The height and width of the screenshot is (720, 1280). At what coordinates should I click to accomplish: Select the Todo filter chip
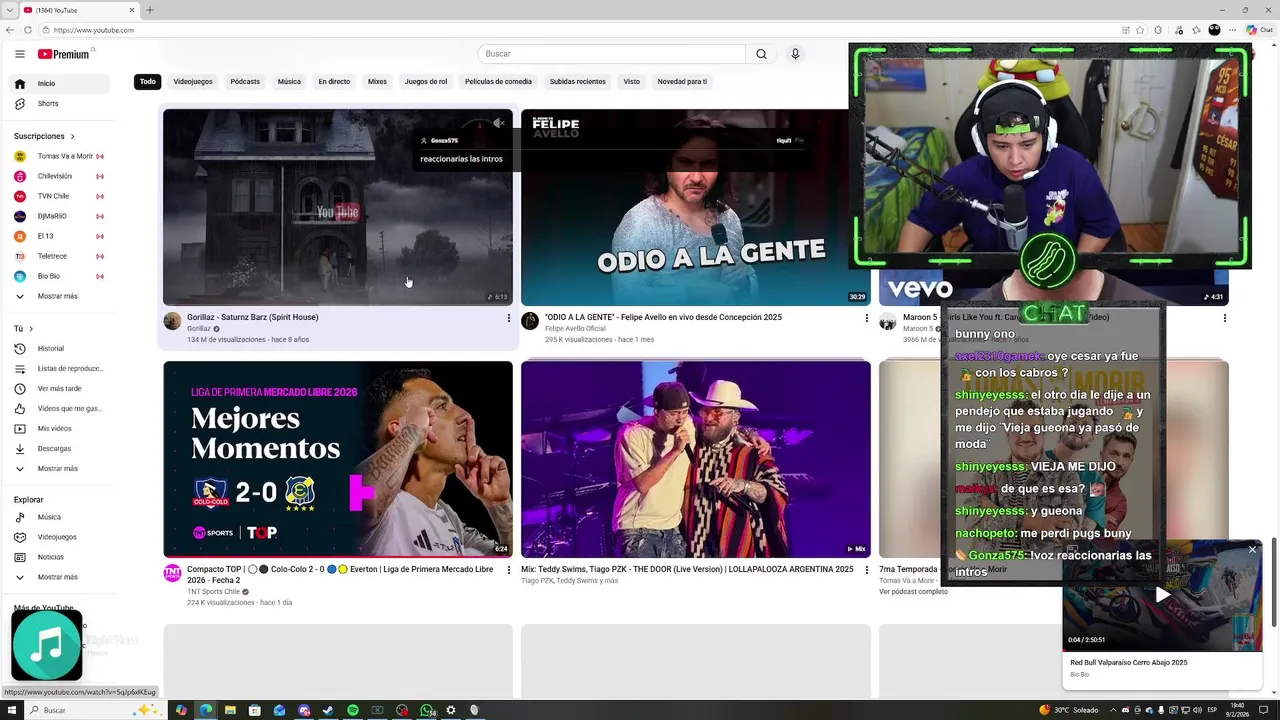[x=148, y=82]
